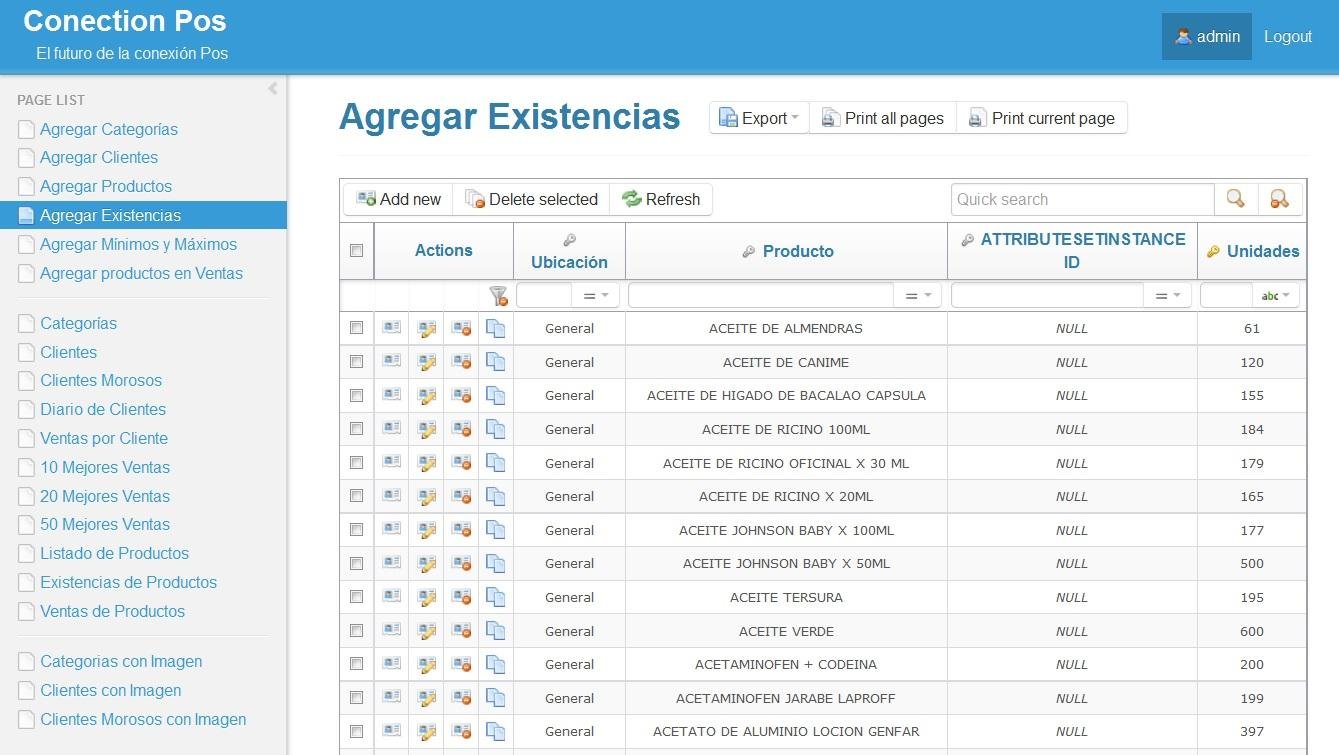Select the copy record icon for ACEITE VERDE
The height and width of the screenshot is (755, 1339).
pos(495,630)
